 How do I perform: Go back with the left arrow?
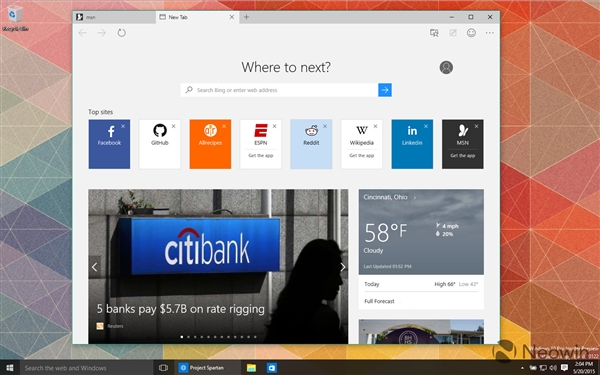[x=82, y=33]
